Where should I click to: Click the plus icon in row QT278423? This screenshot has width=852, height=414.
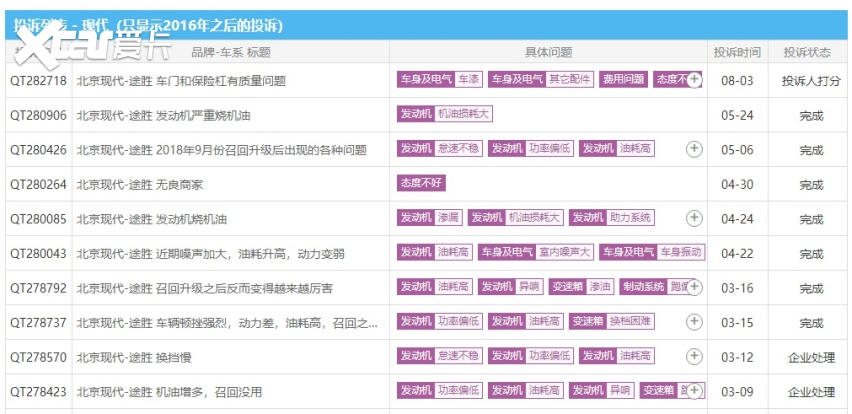694,391
